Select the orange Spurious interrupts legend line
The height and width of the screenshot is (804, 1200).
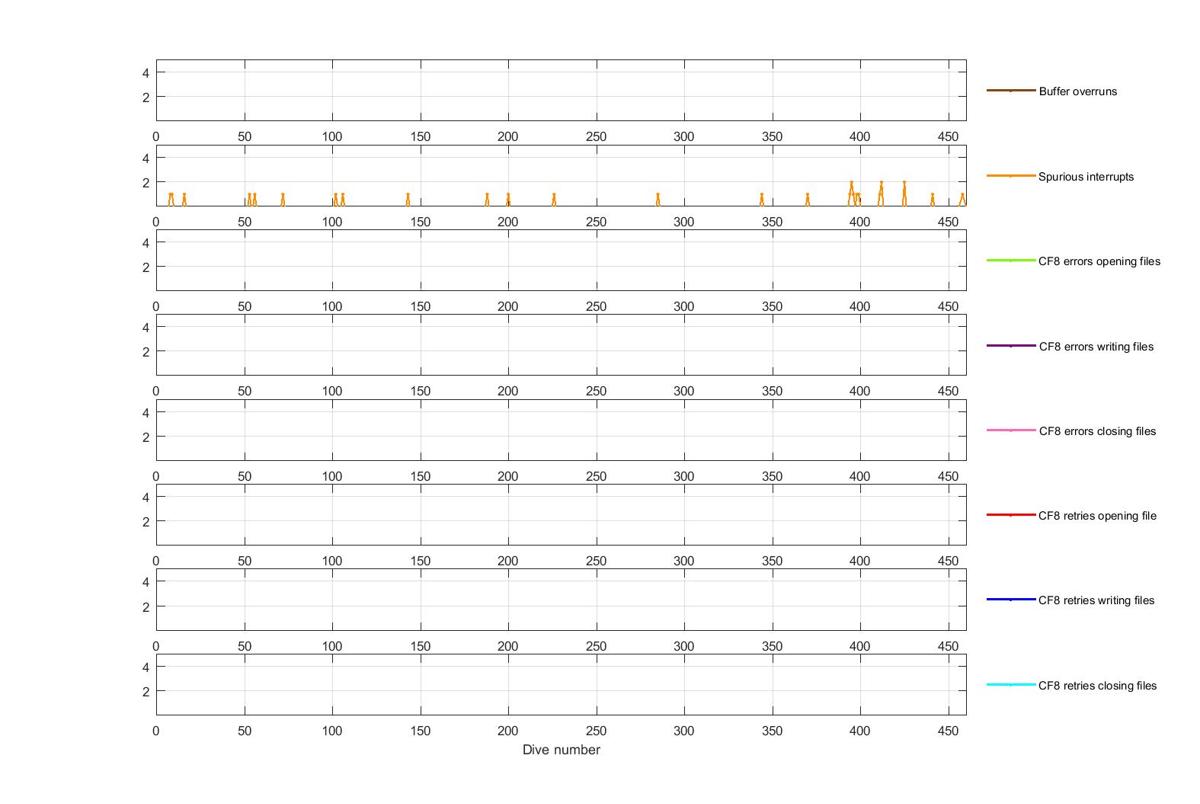1010,176
